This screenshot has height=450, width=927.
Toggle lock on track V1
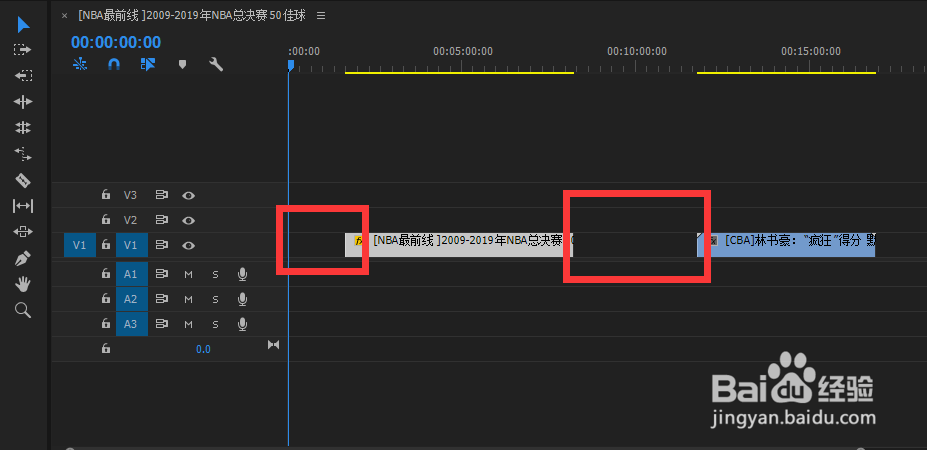pyautogui.click(x=106, y=245)
